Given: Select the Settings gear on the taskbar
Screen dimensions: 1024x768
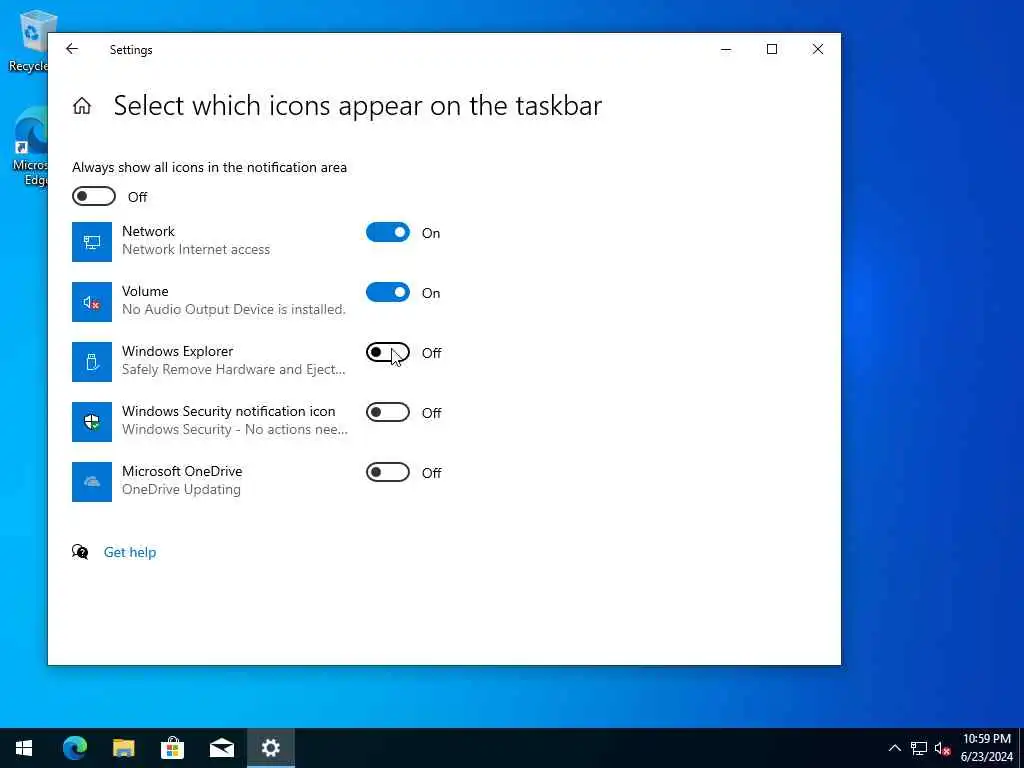Looking at the screenshot, I should pyautogui.click(x=270, y=748).
